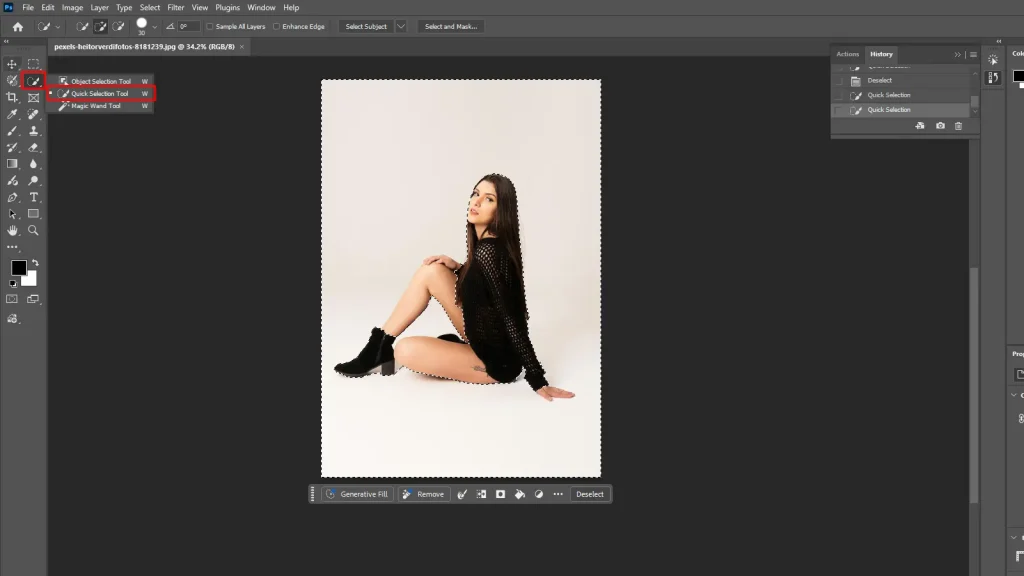1024x576 pixels.
Task: Click Select and Mask button
Action: [451, 27]
